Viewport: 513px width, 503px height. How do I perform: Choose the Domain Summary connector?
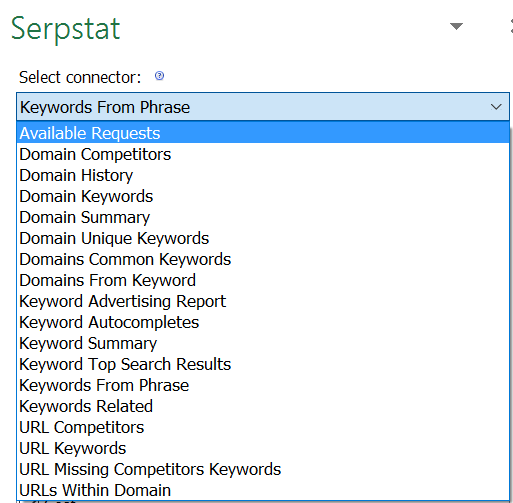(263, 217)
